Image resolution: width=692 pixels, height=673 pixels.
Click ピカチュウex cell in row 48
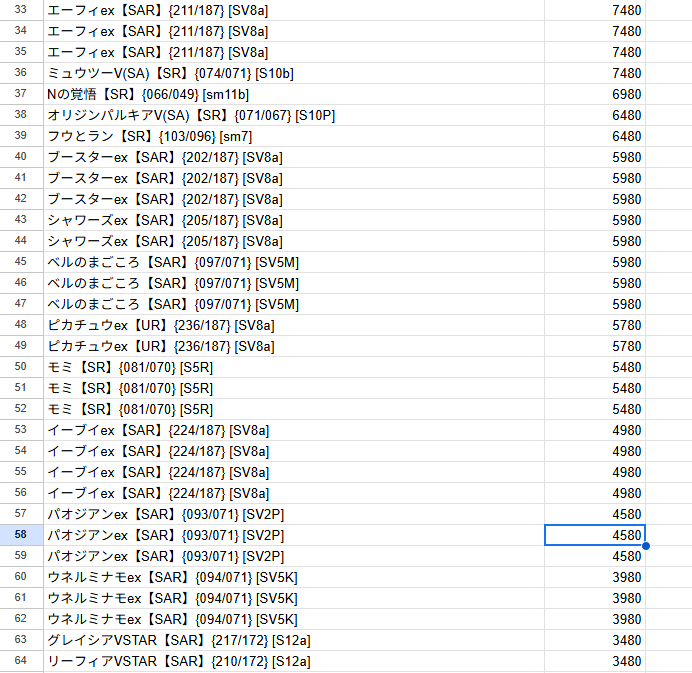pyautogui.click(x=294, y=325)
